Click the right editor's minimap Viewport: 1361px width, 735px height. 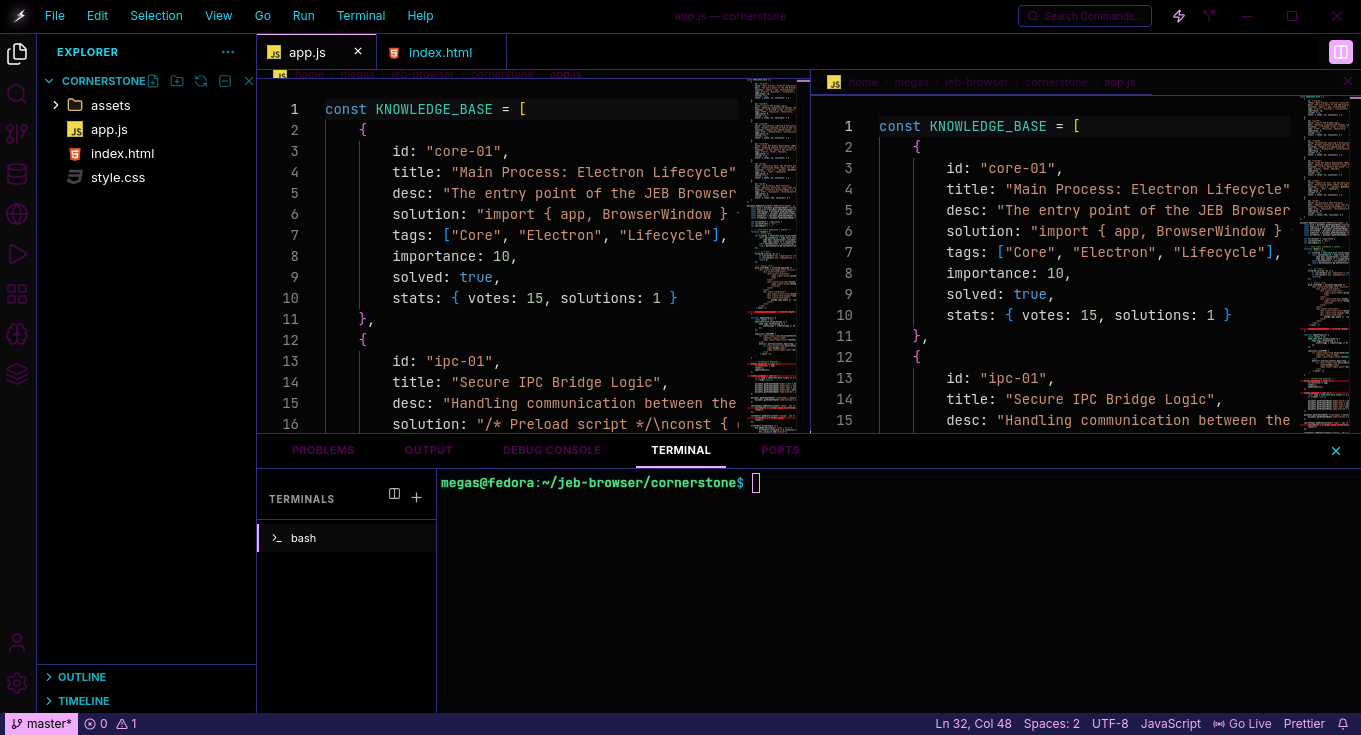[1327, 264]
